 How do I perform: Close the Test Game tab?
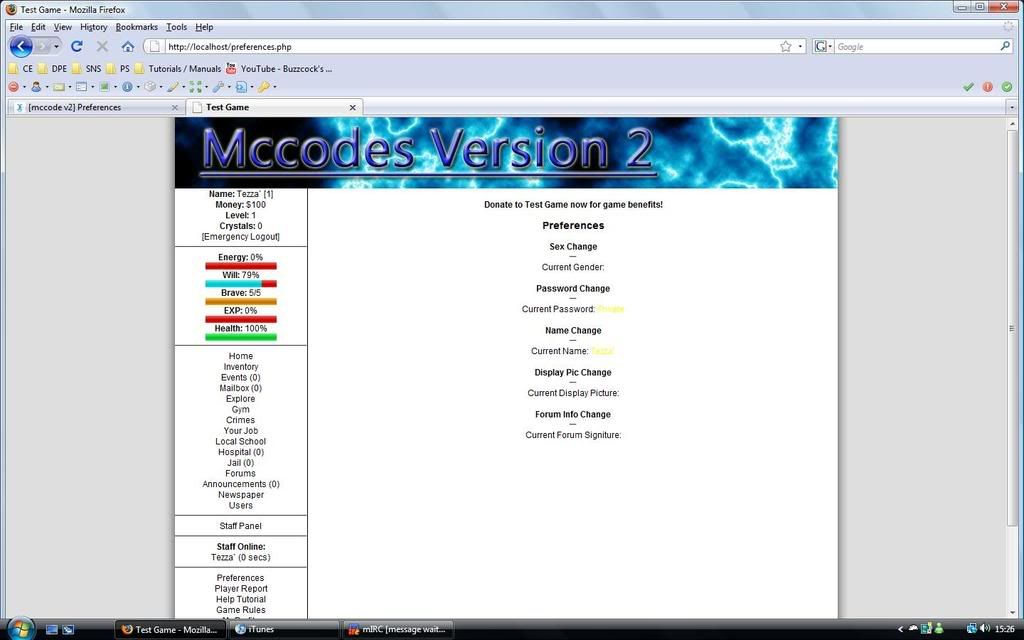click(x=352, y=107)
